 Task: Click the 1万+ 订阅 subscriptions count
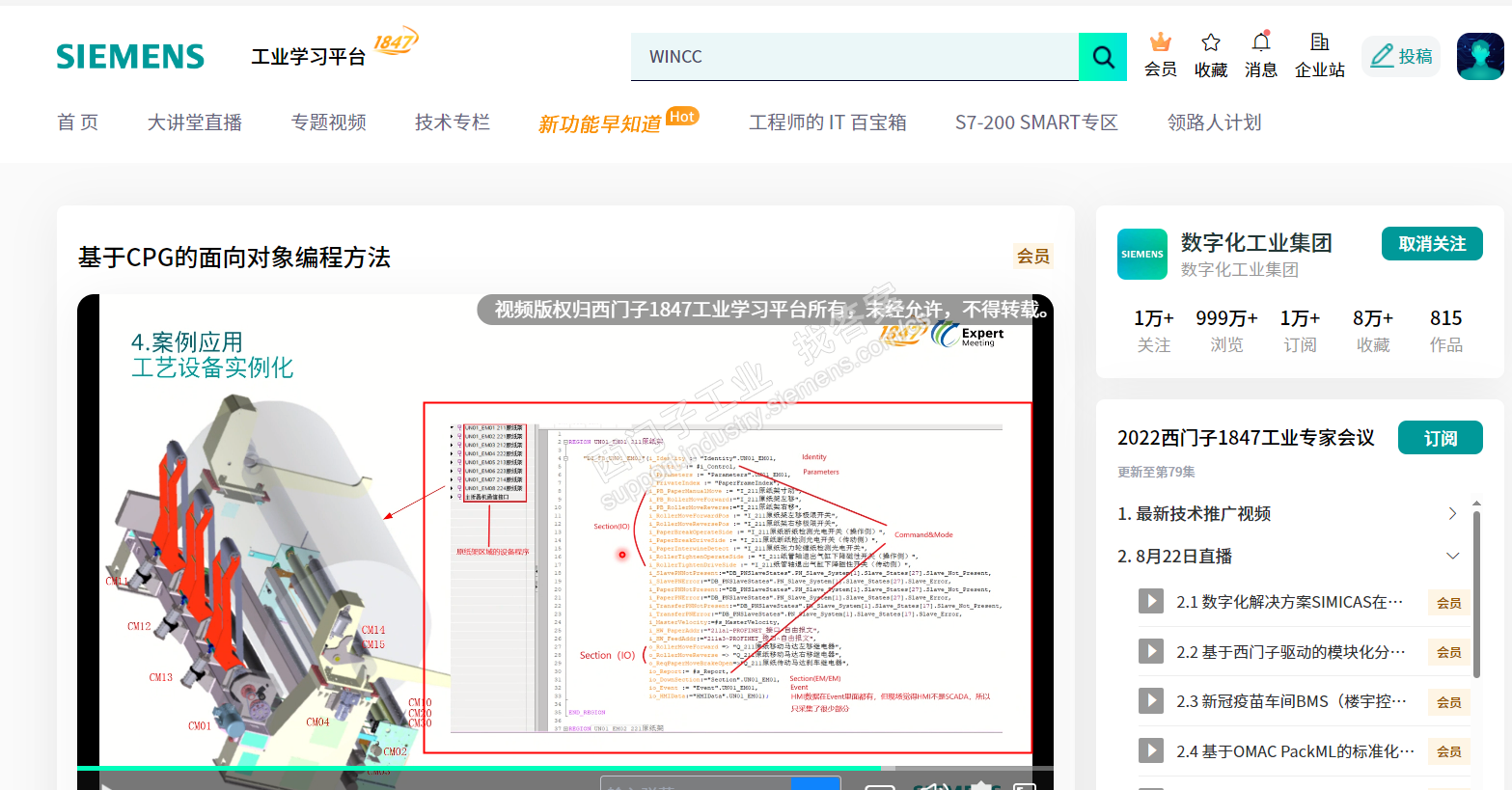coord(1300,331)
